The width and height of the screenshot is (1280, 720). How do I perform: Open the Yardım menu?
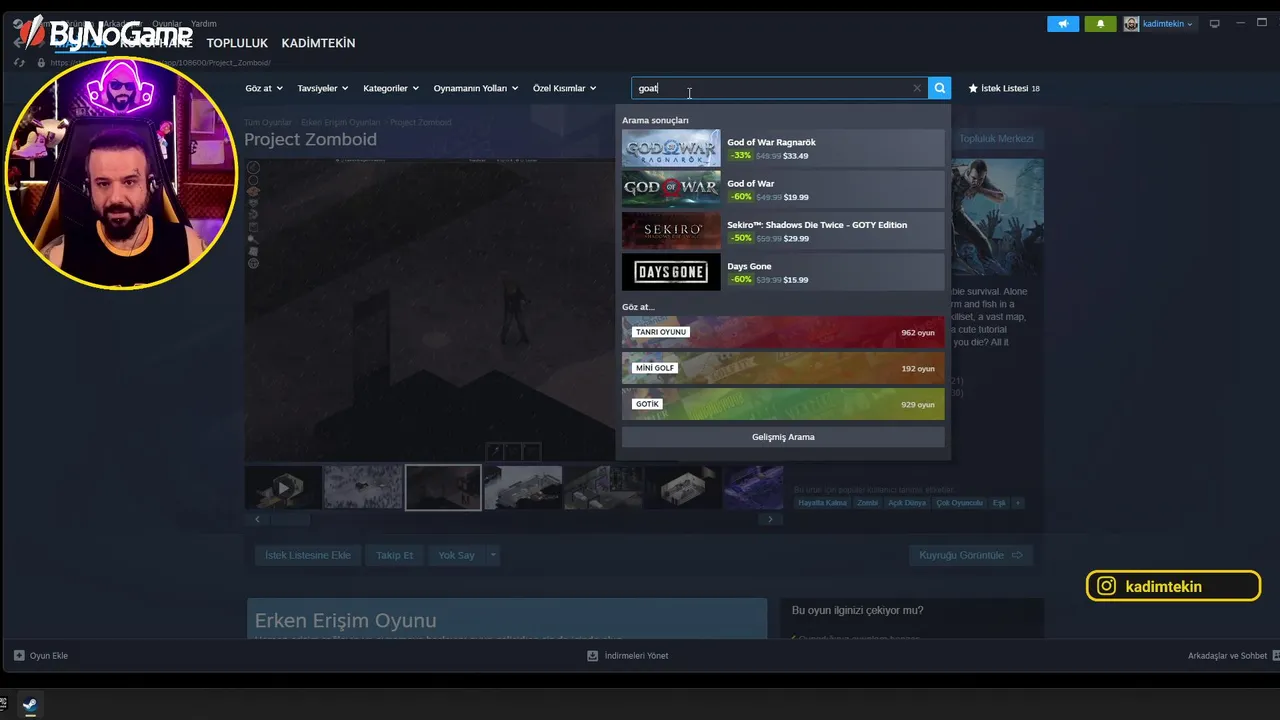coord(203,23)
